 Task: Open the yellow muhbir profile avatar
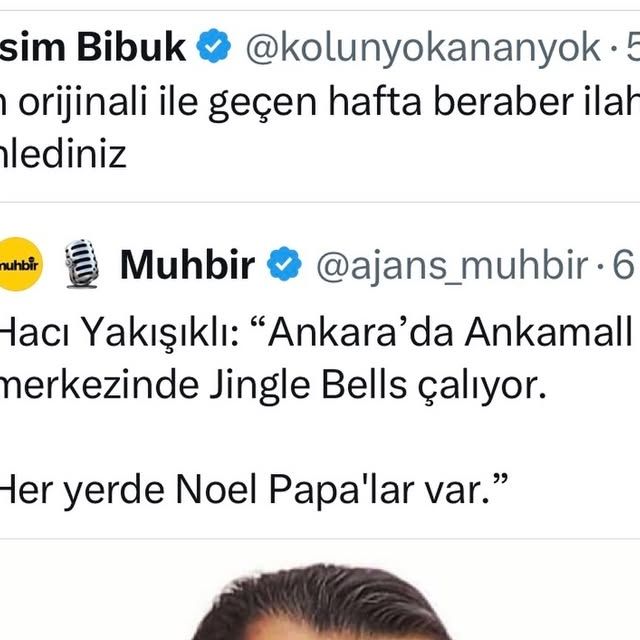tap(19, 264)
